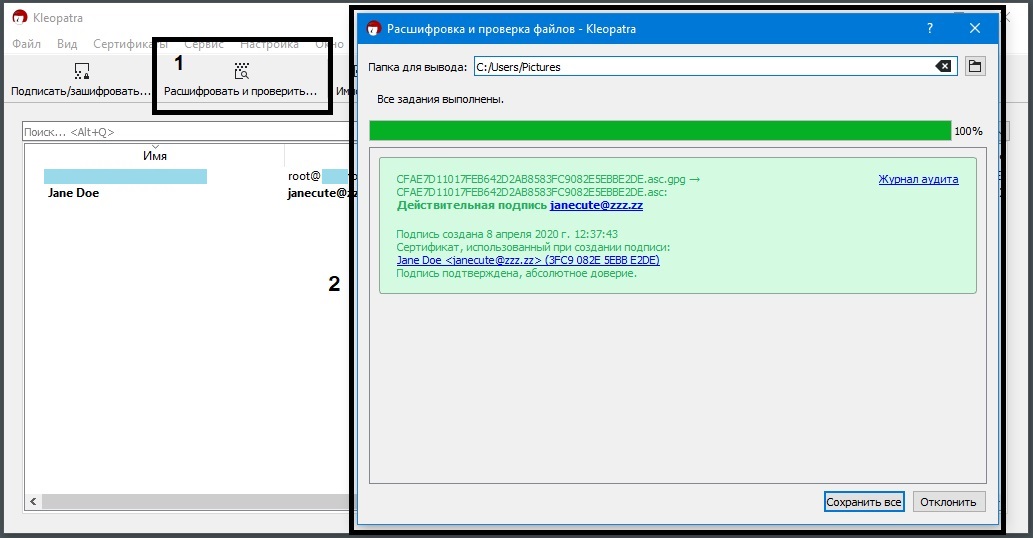1033x538 pixels.
Task: Click the Отклонить button
Action: coord(949,502)
